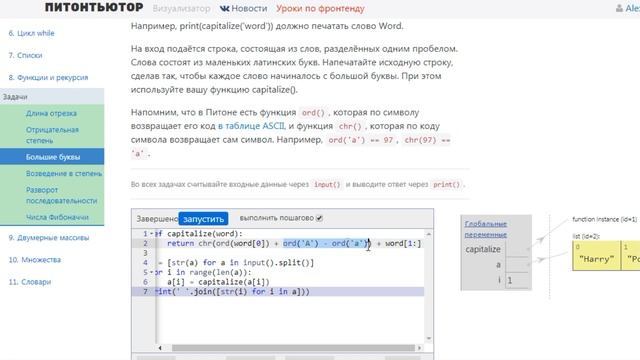
Task: Click the VK icon beside Новости
Action: [x=224, y=8]
